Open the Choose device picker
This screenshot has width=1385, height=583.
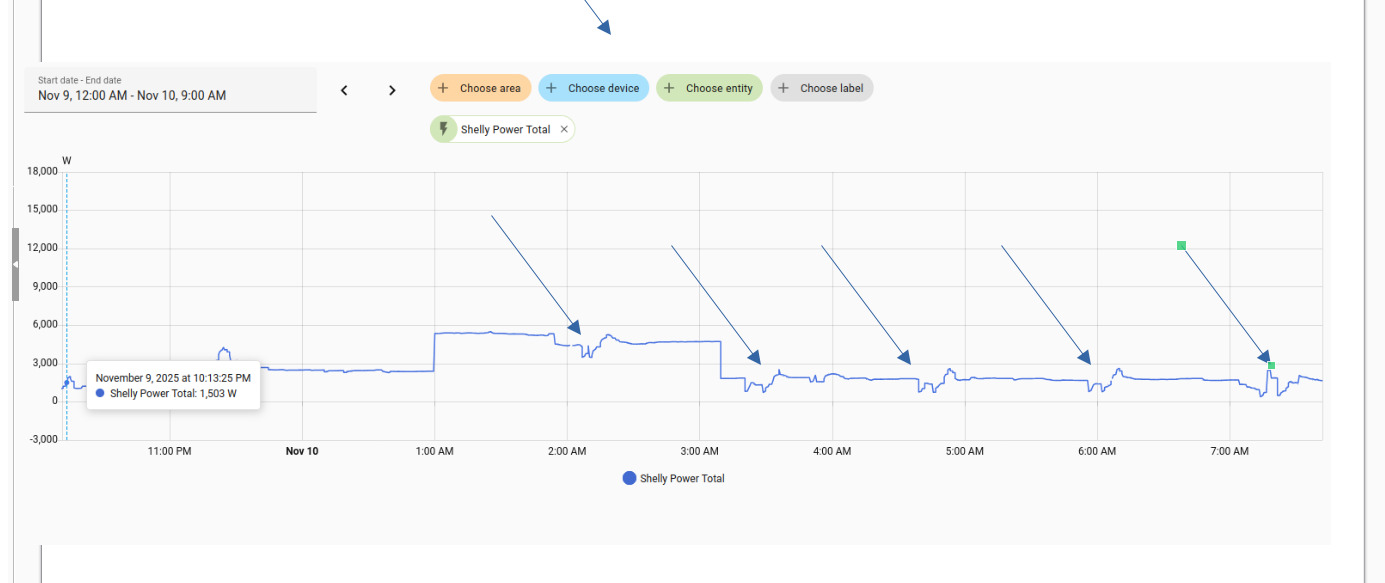[593, 88]
